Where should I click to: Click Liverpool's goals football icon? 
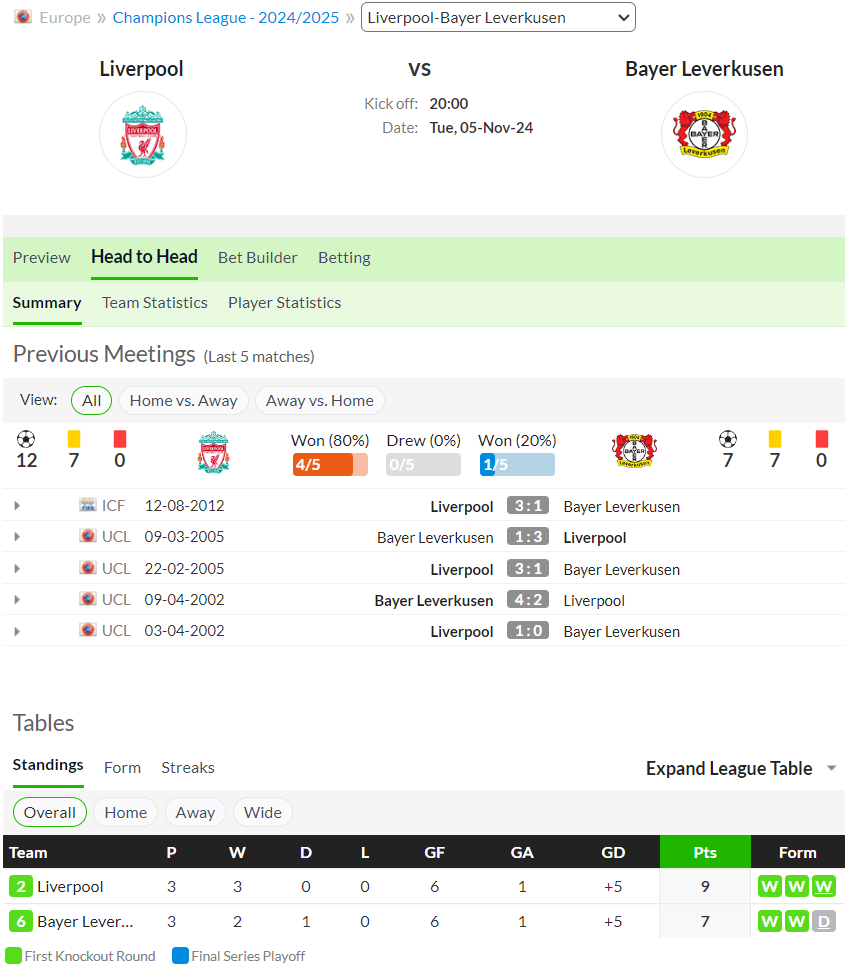click(x=26, y=440)
